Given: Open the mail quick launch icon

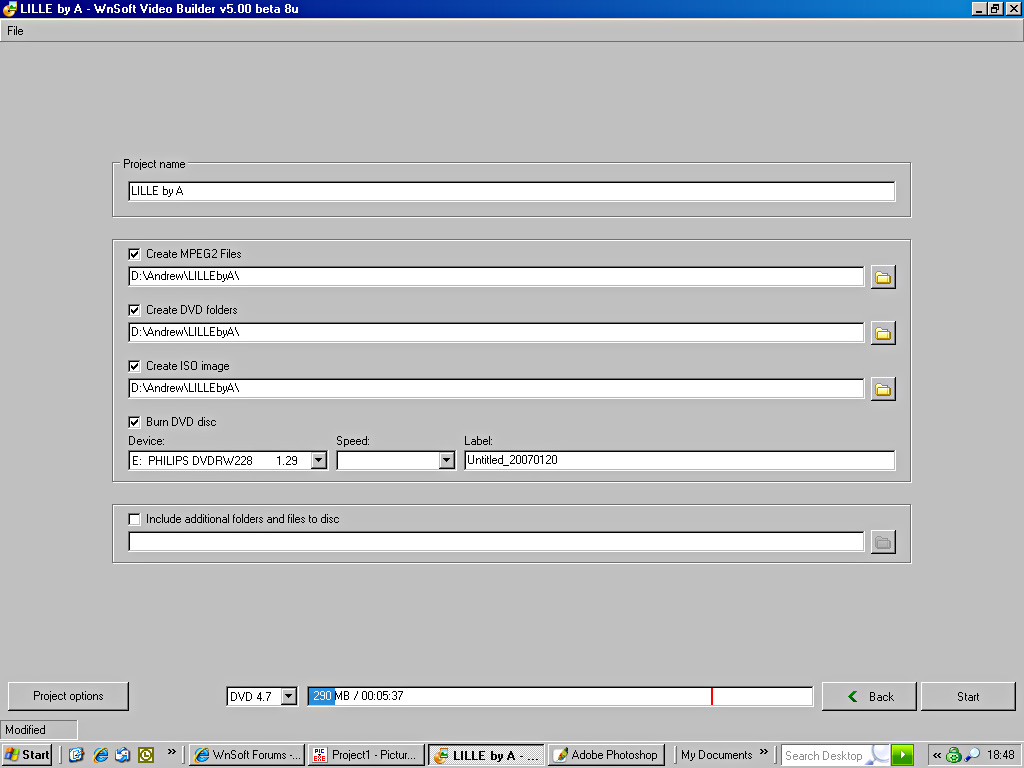Looking at the screenshot, I should point(123,755).
